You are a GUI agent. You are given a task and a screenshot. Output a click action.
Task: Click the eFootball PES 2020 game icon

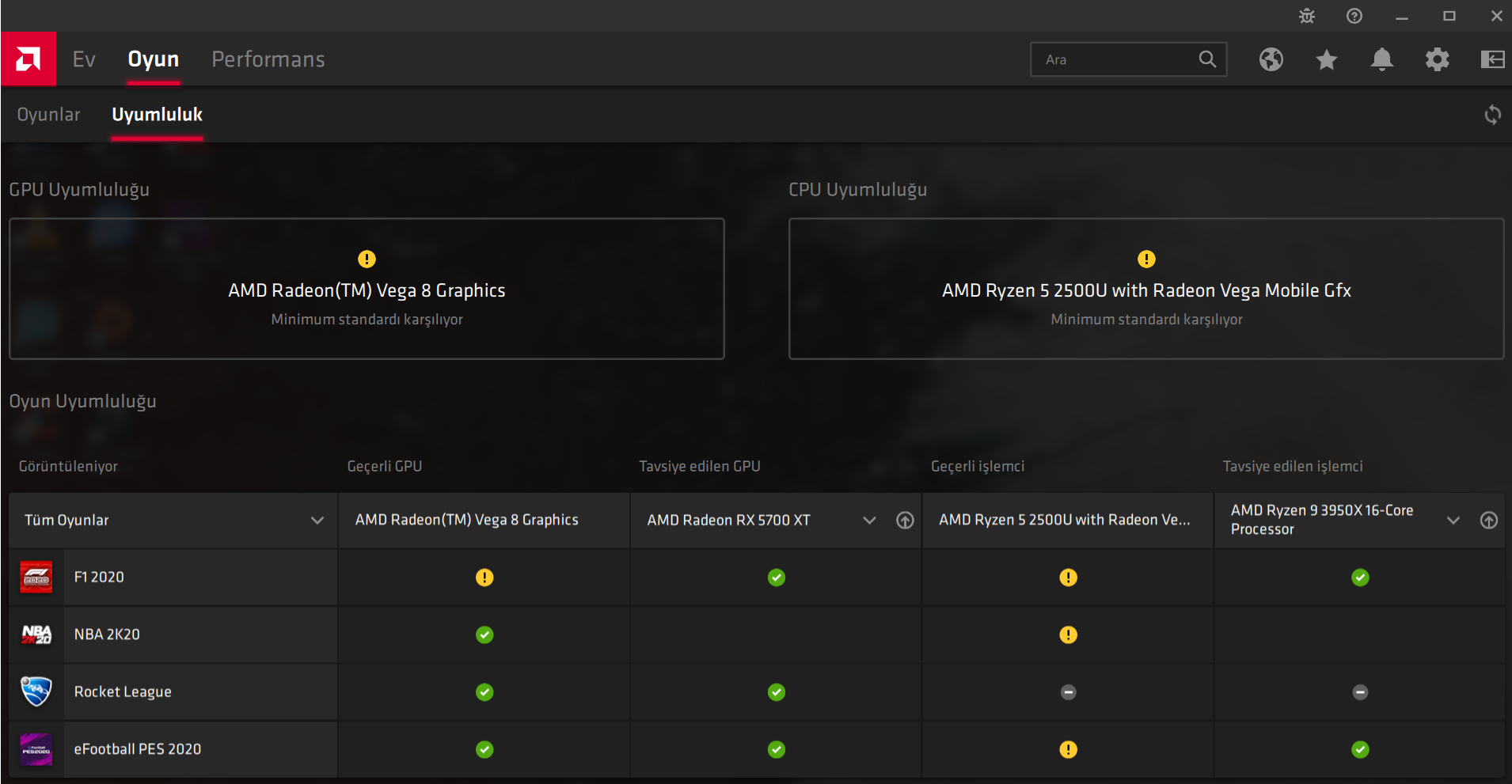(36, 749)
